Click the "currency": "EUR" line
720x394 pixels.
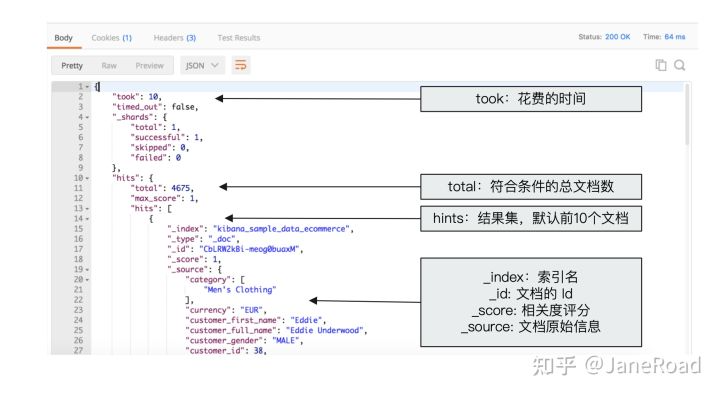click(226, 310)
